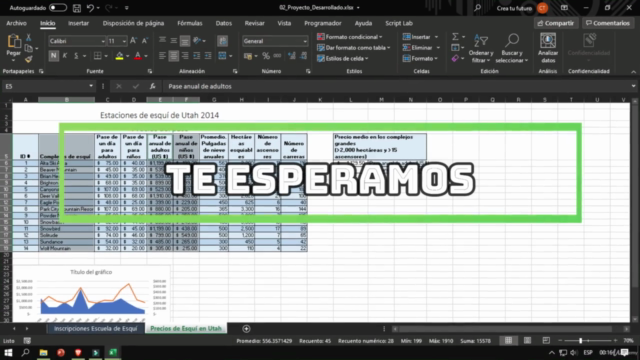
Task: Switch to the Datos tab
Action: tap(224, 23)
